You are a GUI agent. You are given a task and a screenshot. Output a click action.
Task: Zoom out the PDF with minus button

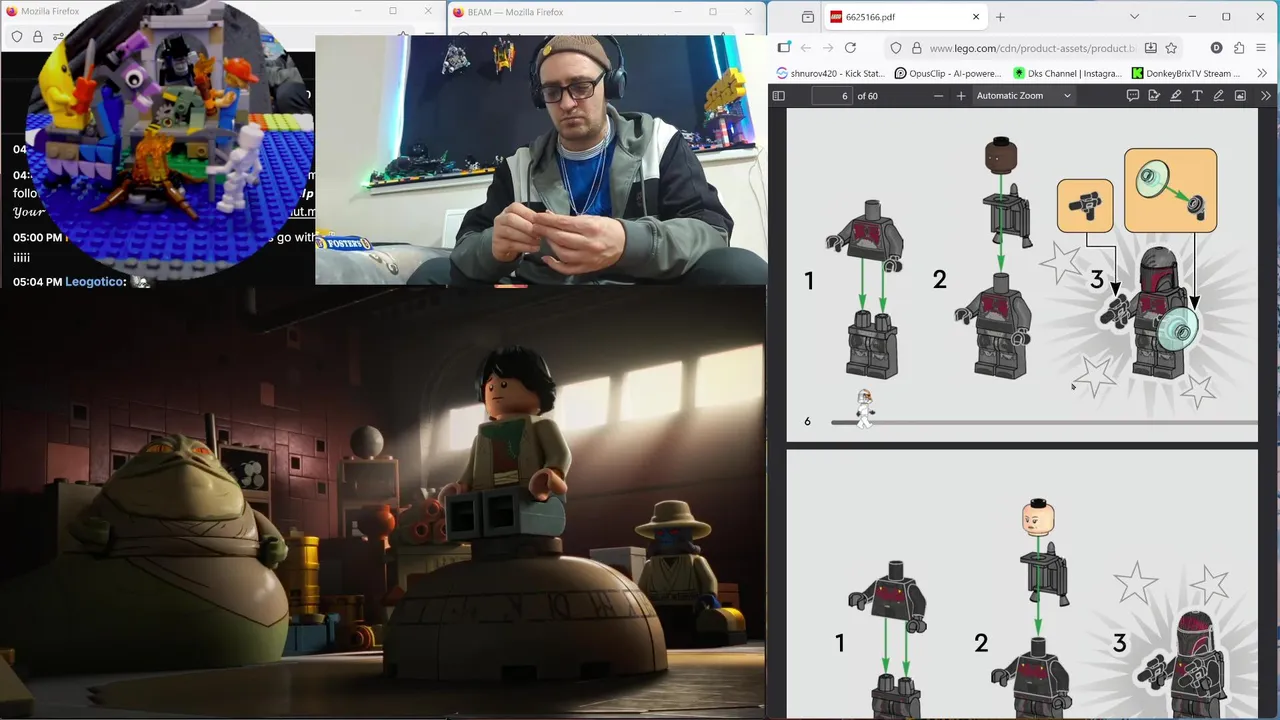(938, 96)
